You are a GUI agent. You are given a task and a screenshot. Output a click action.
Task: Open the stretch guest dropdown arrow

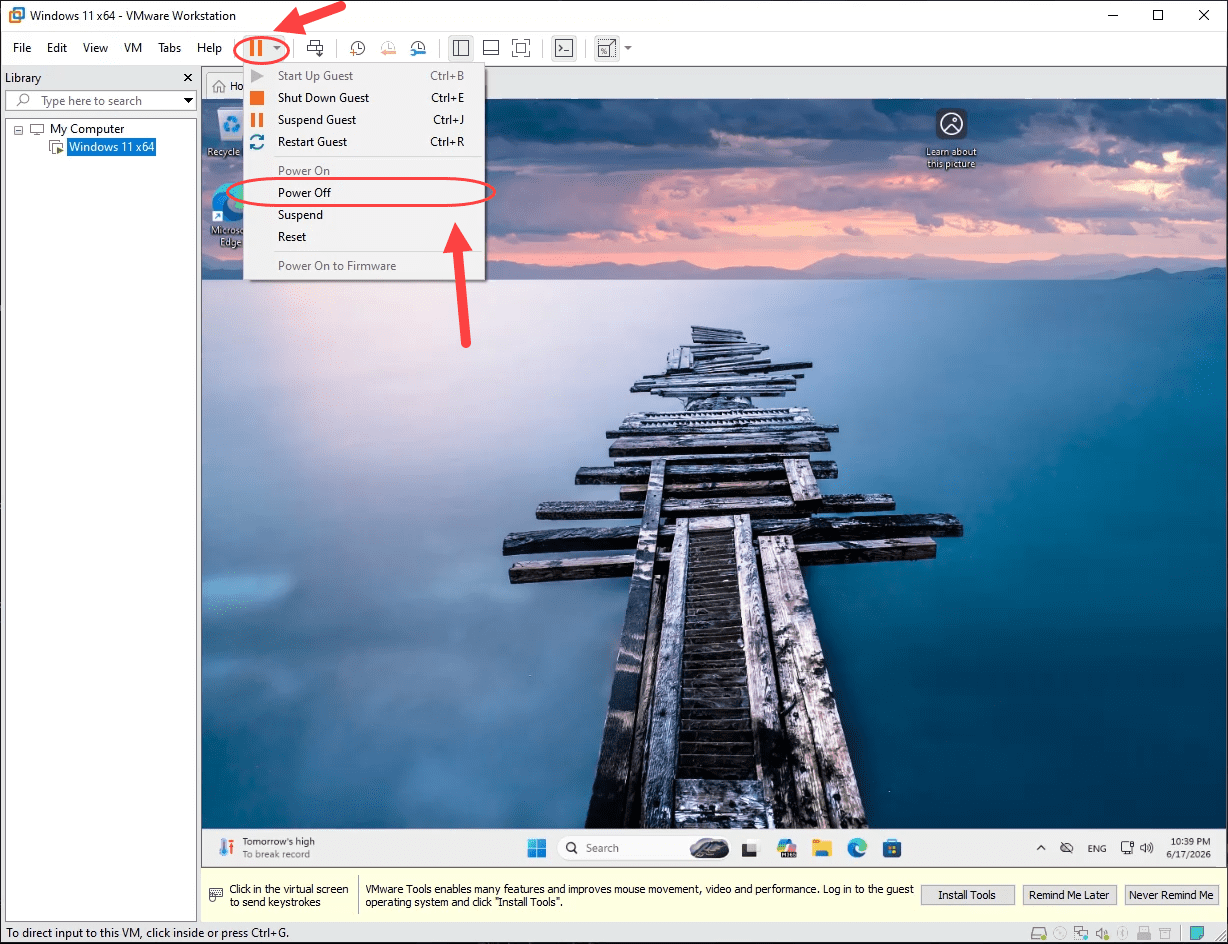point(628,48)
